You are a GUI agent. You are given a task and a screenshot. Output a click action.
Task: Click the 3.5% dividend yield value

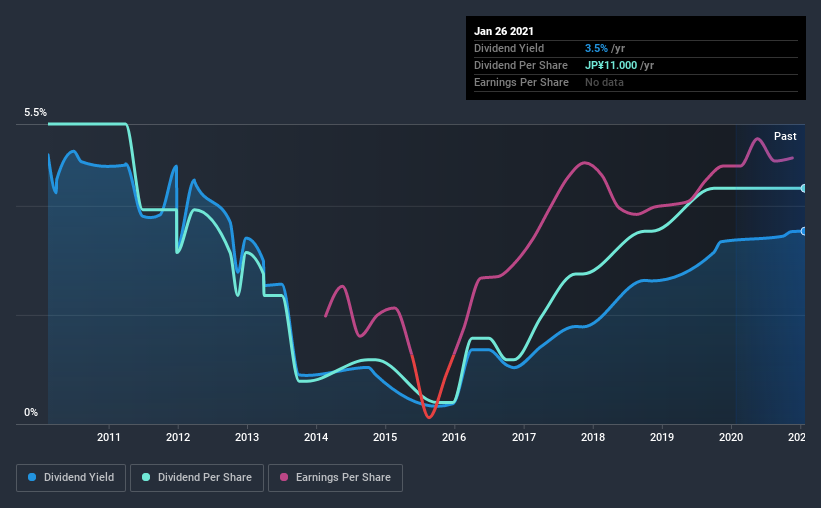[596, 48]
